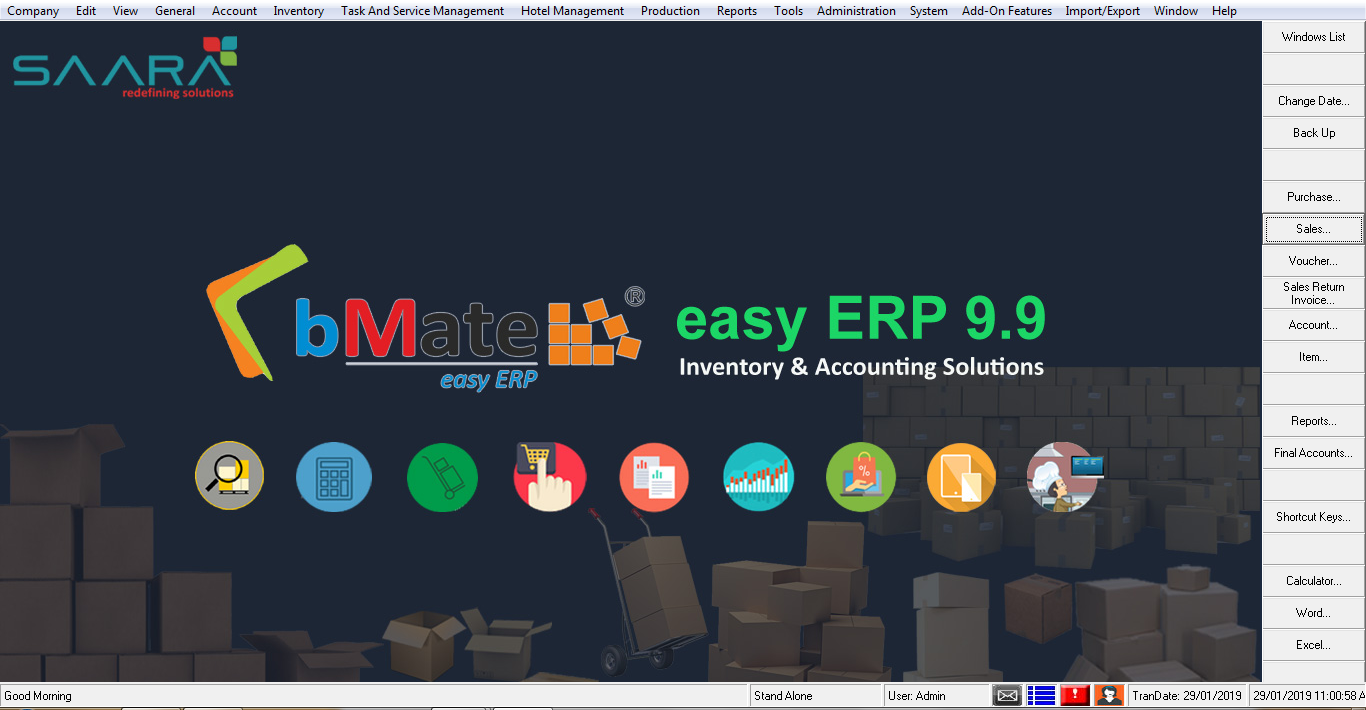Click the Good Morning status text
The height and width of the screenshot is (710, 1366).
(38, 696)
